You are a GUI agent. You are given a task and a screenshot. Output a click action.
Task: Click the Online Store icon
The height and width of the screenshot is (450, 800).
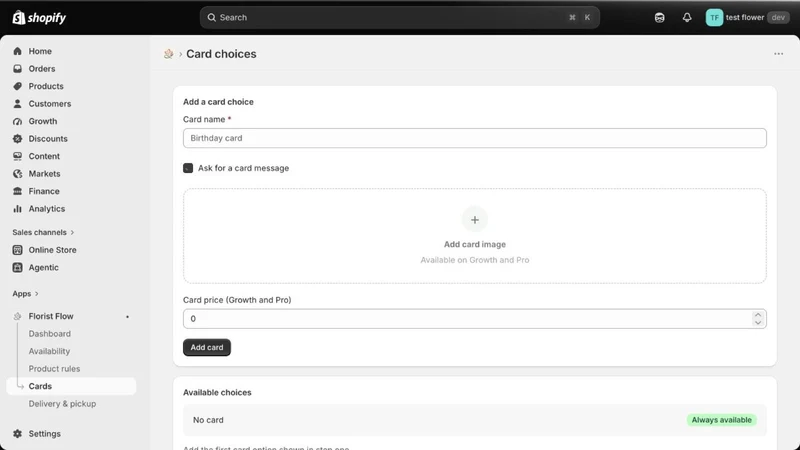(x=17, y=250)
